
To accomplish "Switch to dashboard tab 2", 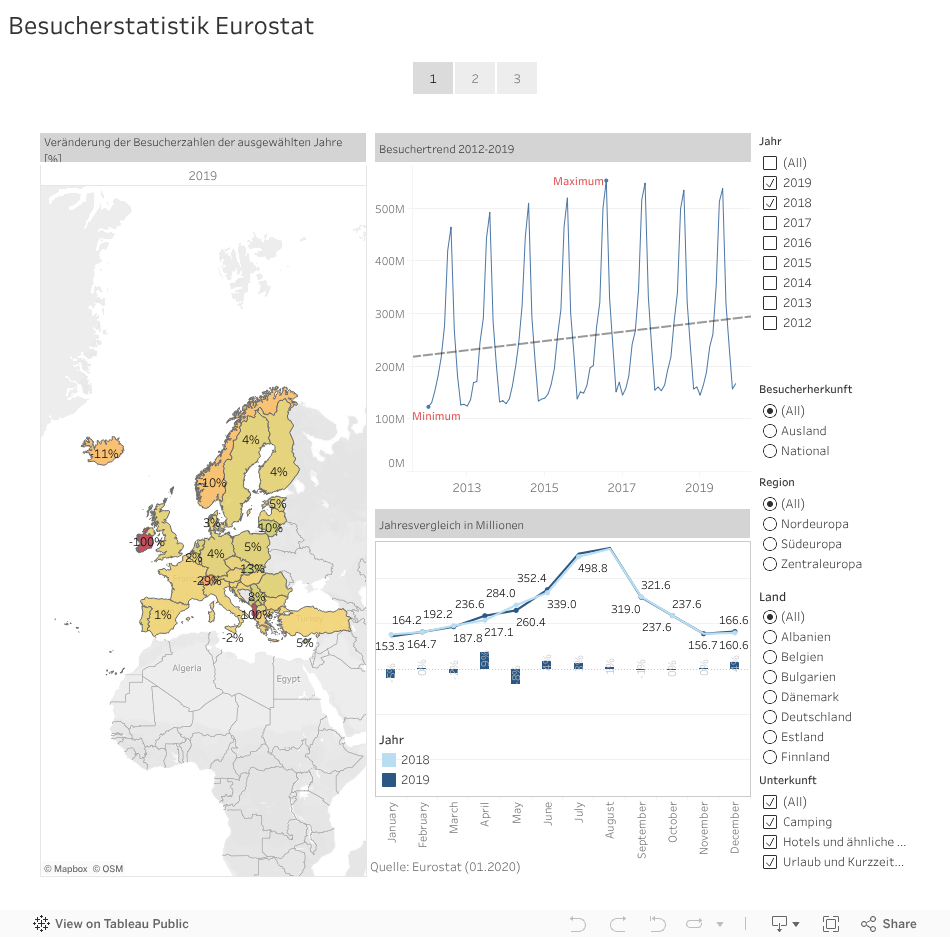I will pyautogui.click(x=475, y=78).
